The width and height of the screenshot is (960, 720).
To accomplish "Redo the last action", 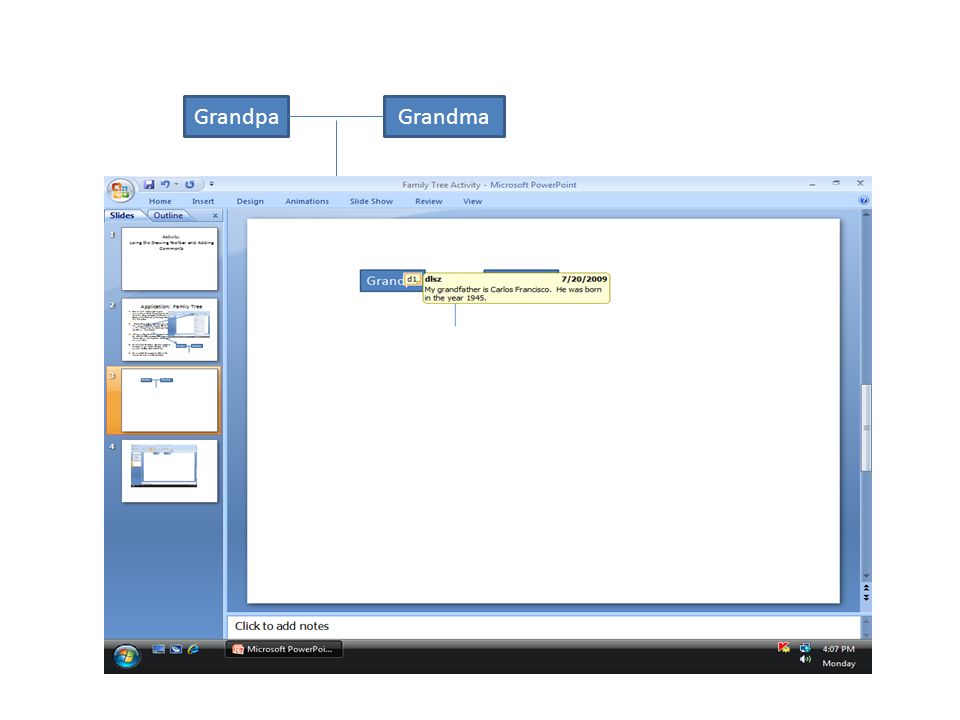I will pyautogui.click(x=190, y=184).
